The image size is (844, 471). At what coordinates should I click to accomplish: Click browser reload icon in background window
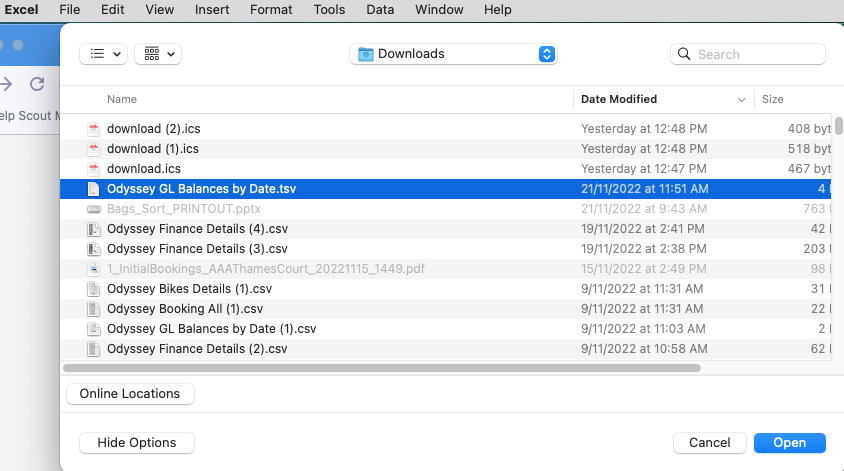[37, 84]
